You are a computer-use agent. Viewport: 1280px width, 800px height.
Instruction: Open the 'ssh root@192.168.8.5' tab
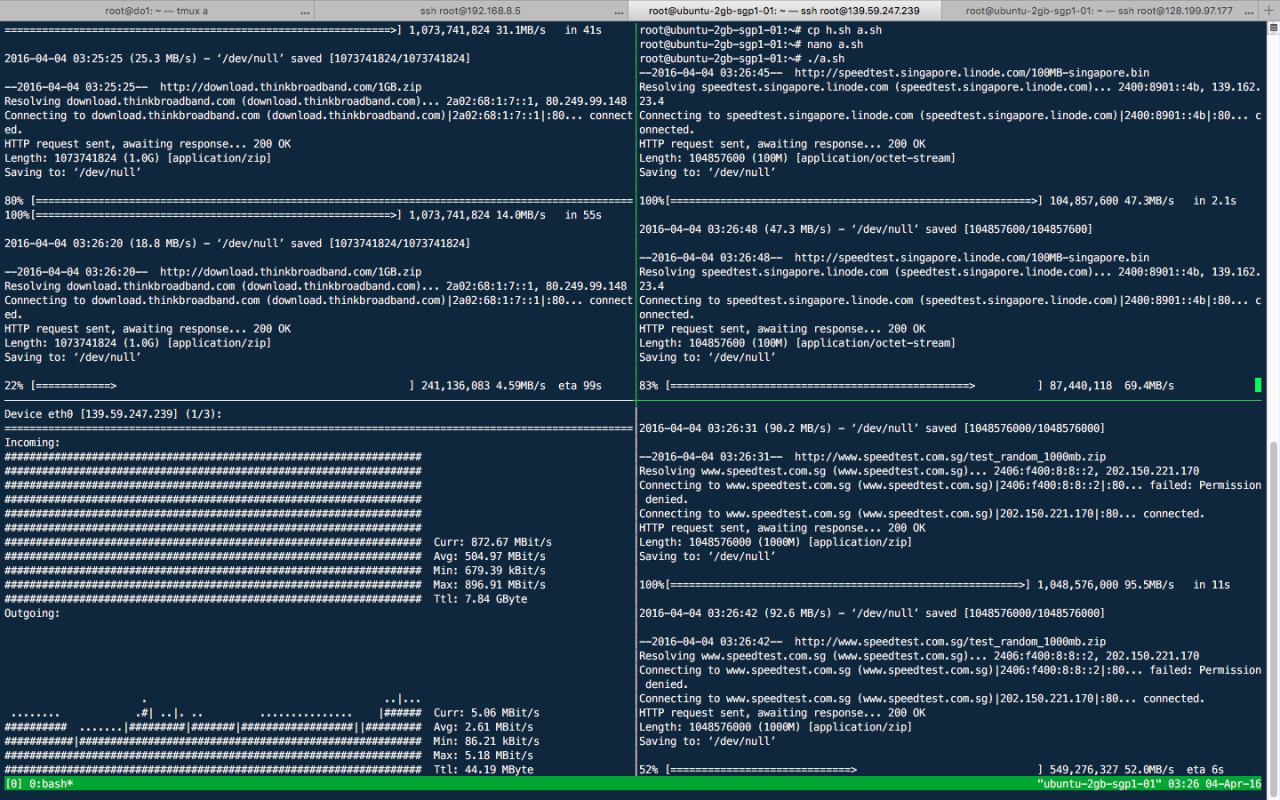[470, 10]
